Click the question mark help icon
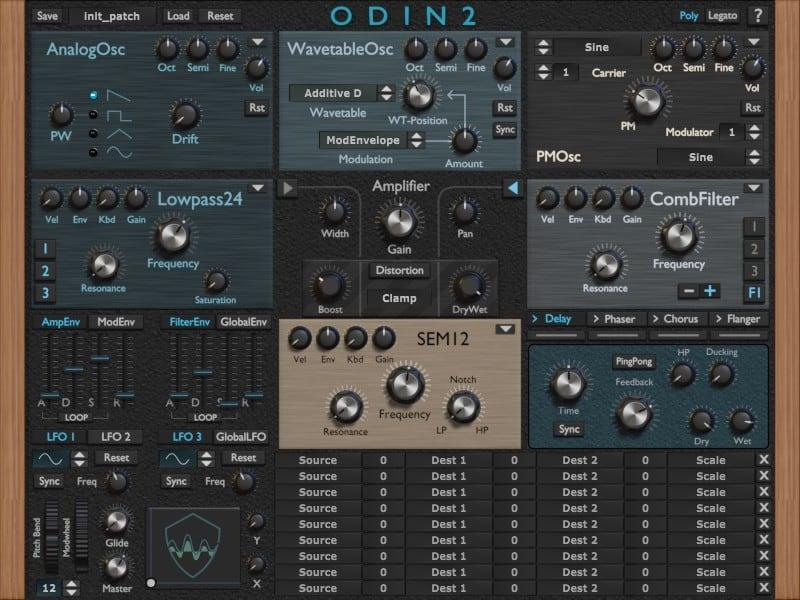The image size is (800, 600). pos(758,15)
